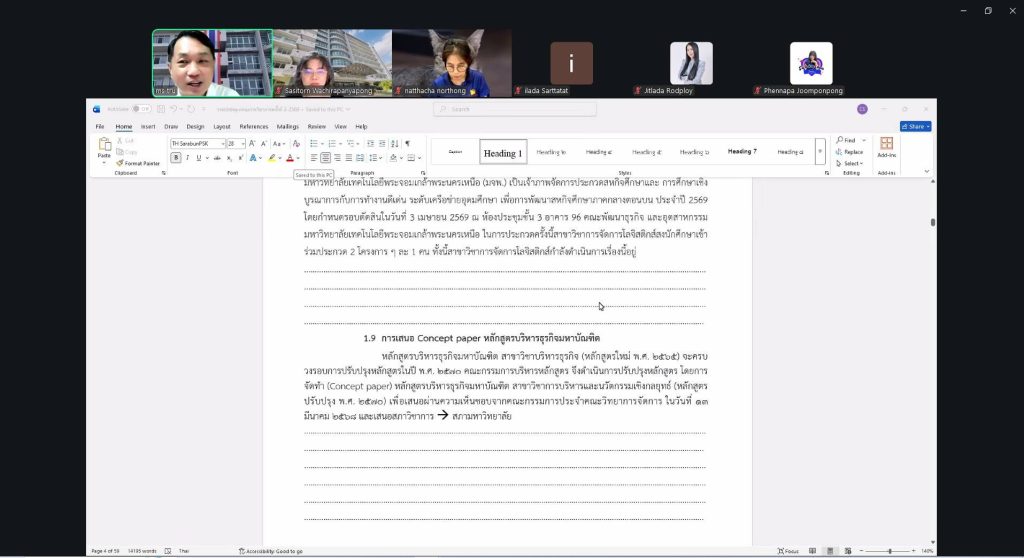This screenshot has height=558, width=1024.
Task: Increase font size with grow icon
Action: click(x=252, y=144)
